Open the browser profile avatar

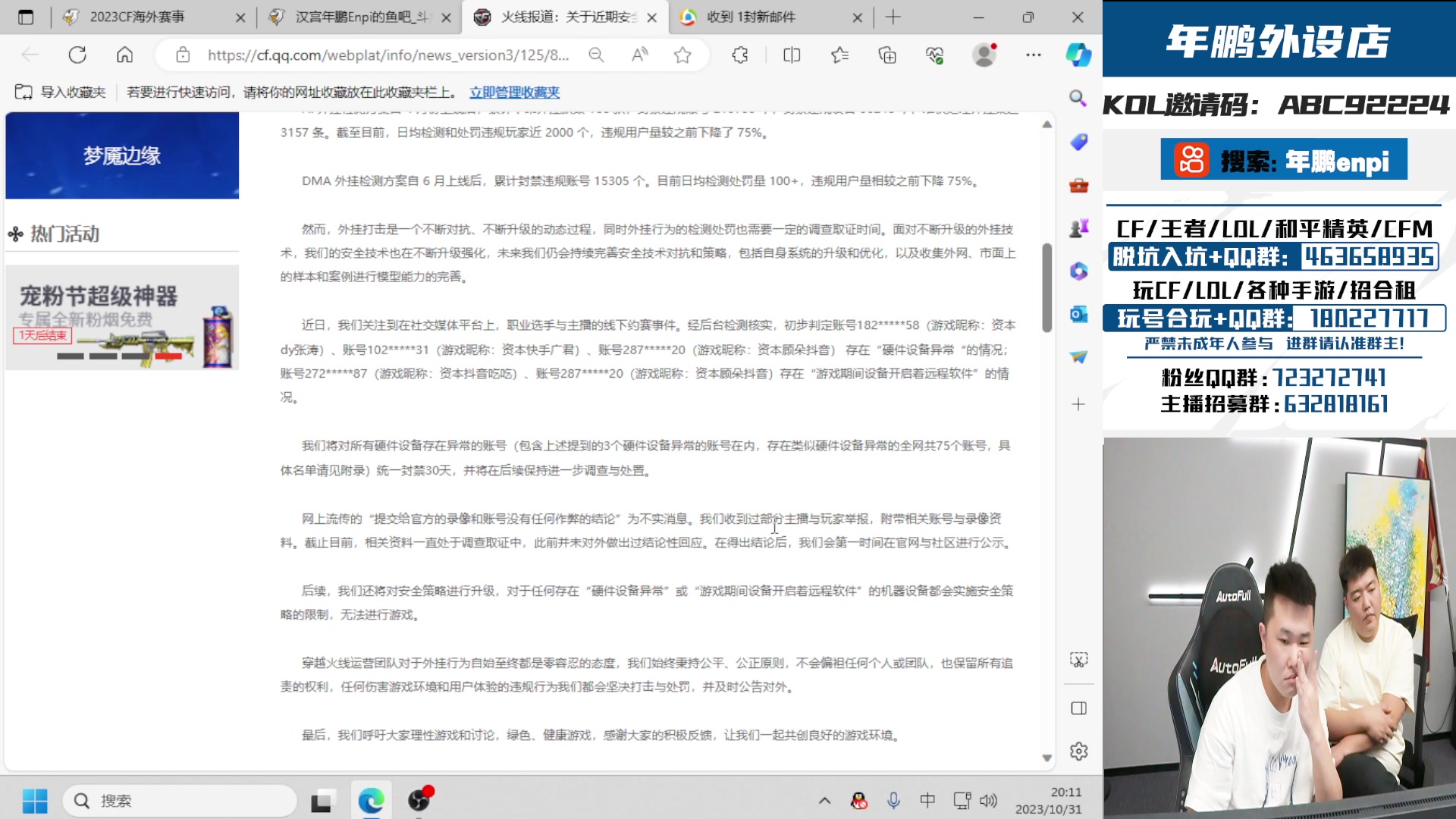pyautogui.click(x=984, y=55)
